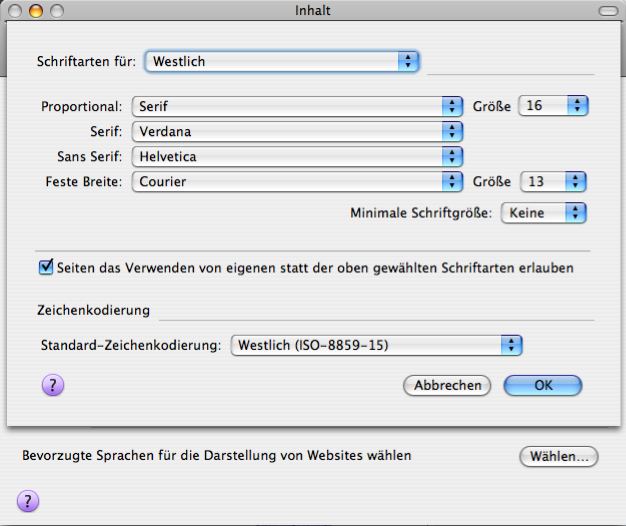The image size is (626, 526).
Task: Open the Serif font dropdown showing Verdana
Action: coord(297,131)
